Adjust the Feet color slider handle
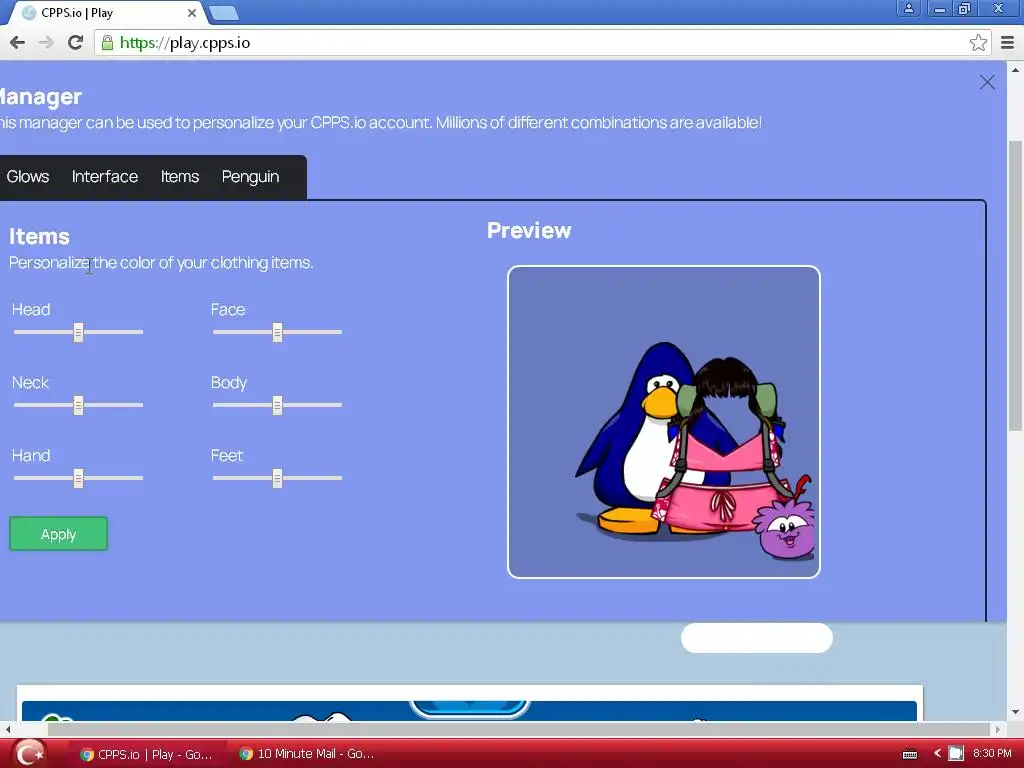Viewport: 1024px width, 768px height. [278, 479]
